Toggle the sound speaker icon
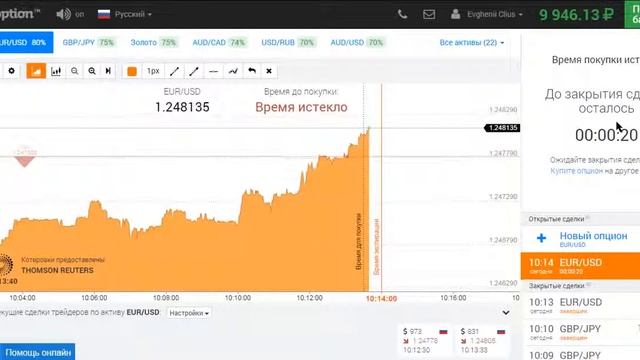This screenshot has height=360, width=640. (63, 14)
